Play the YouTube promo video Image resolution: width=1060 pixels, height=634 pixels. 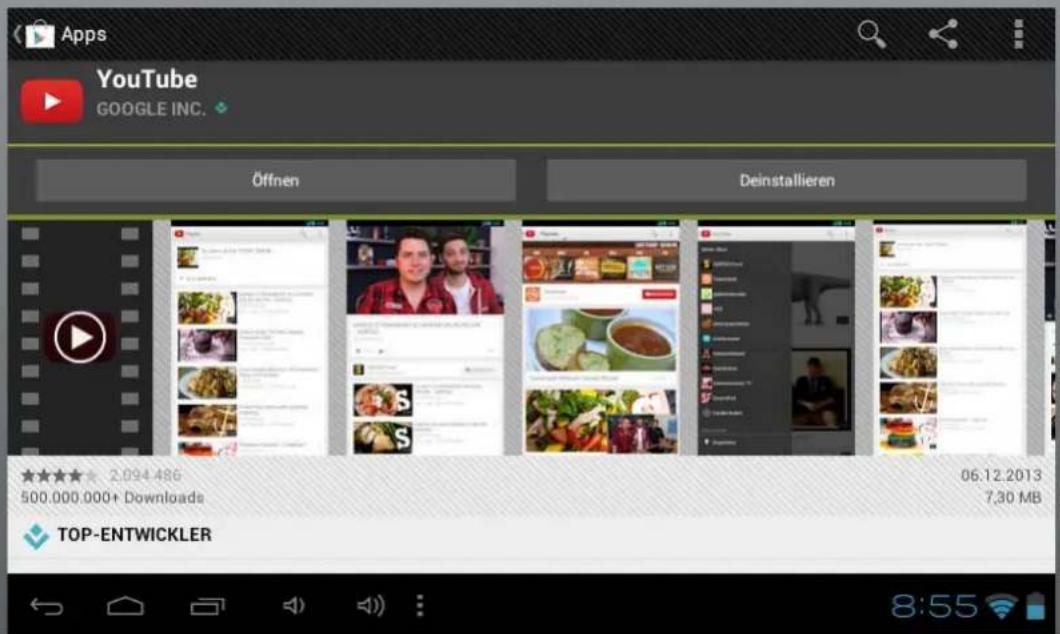coord(80,337)
